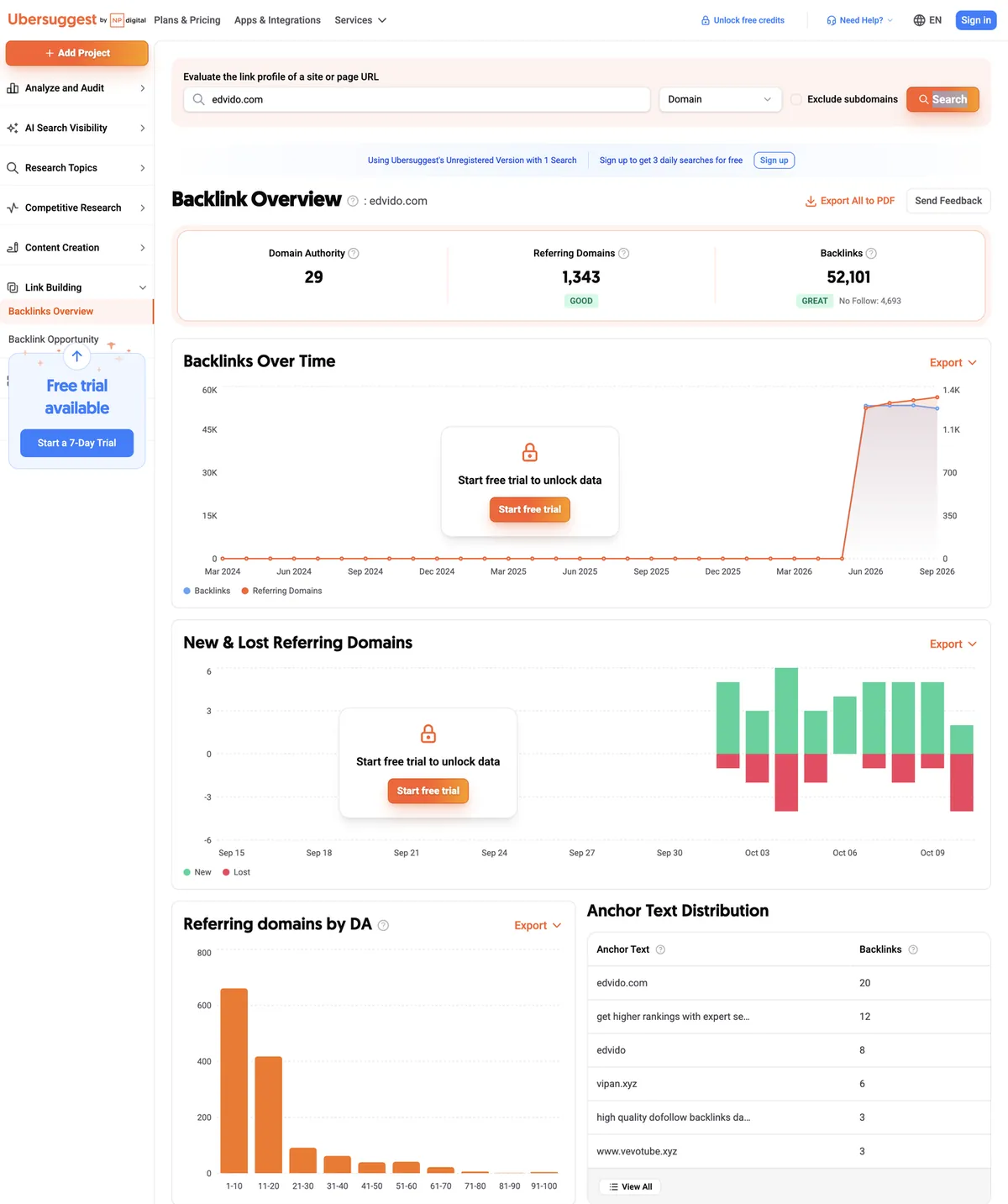
Task: Click the Research Topics magnifier icon
Action: [13, 168]
